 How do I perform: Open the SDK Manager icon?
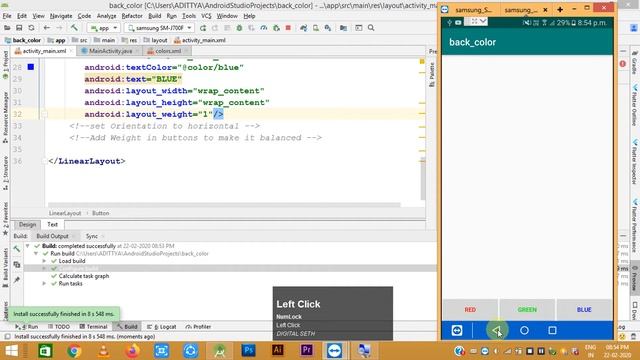(328, 28)
